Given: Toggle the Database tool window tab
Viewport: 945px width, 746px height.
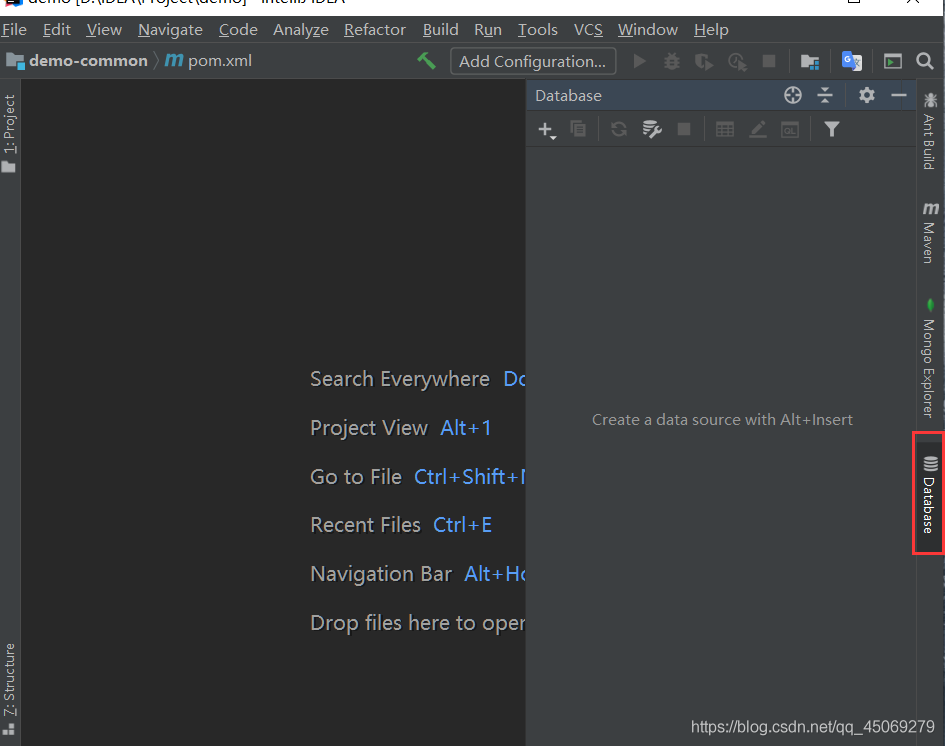Looking at the screenshot, I should pyautogui.click(x=929, y=494).
